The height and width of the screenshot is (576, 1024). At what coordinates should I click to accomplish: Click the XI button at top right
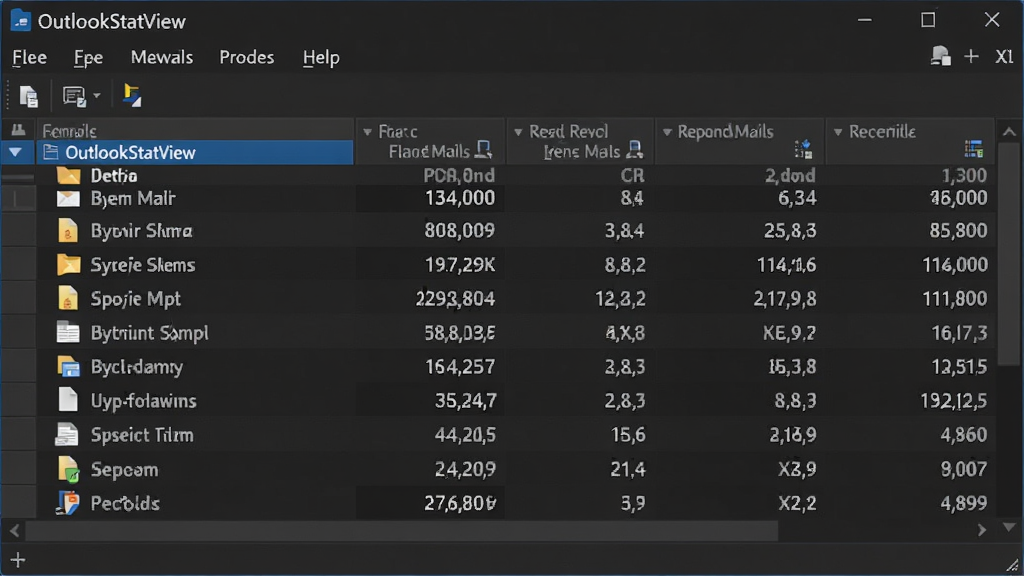1004,57
